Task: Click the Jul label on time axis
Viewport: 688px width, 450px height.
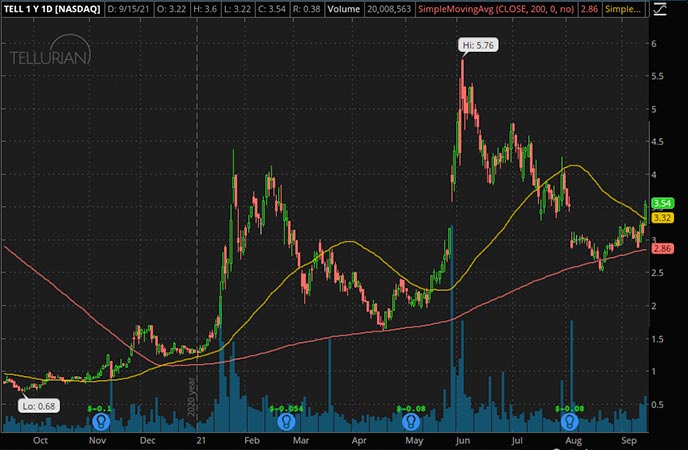Action: [x=517, y=440]
